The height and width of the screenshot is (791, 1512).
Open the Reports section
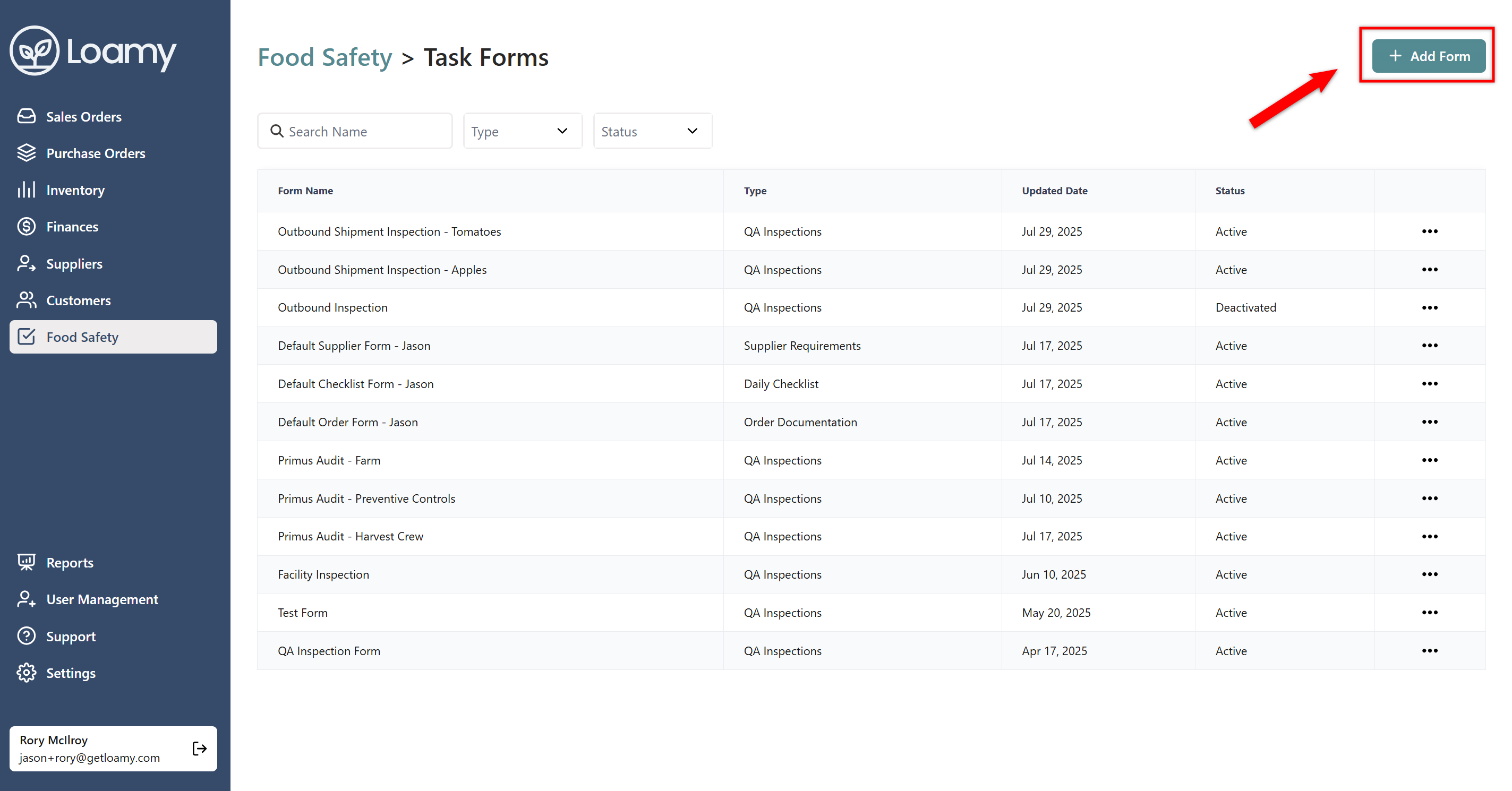pyautogui.click(x=113, y=562)
